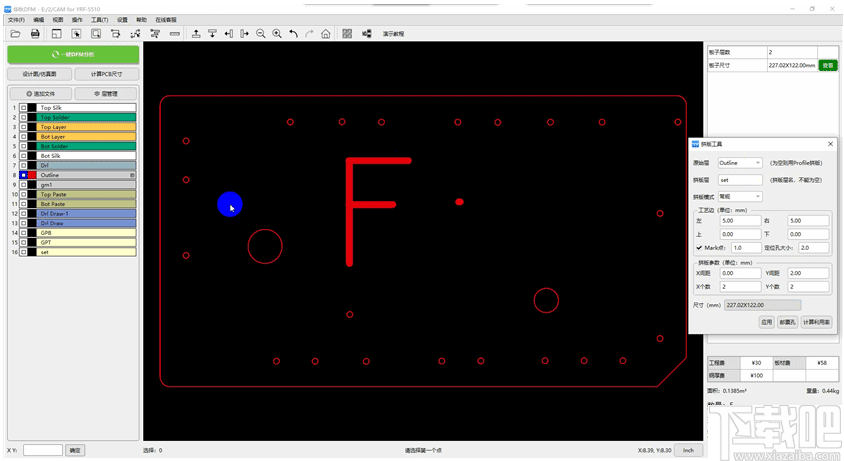Select the pointer selection tool icon

[x=76, y=34]
